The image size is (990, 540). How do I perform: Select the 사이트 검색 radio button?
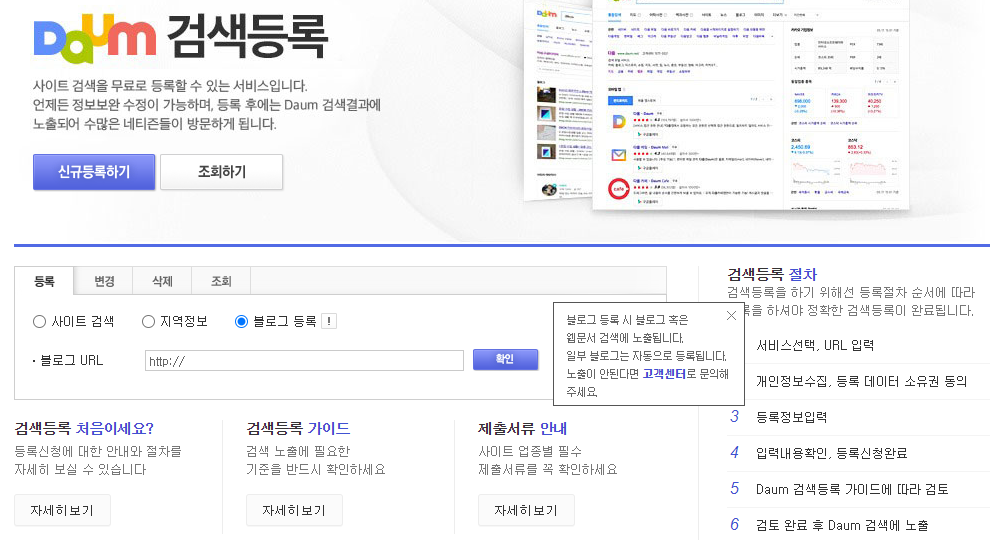point(39,321)
